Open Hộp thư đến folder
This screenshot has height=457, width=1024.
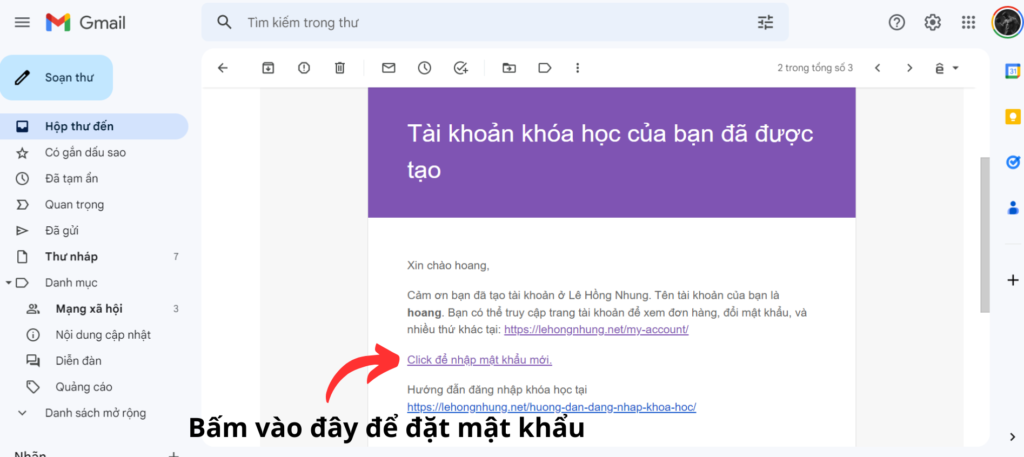(x=79, y=127)
